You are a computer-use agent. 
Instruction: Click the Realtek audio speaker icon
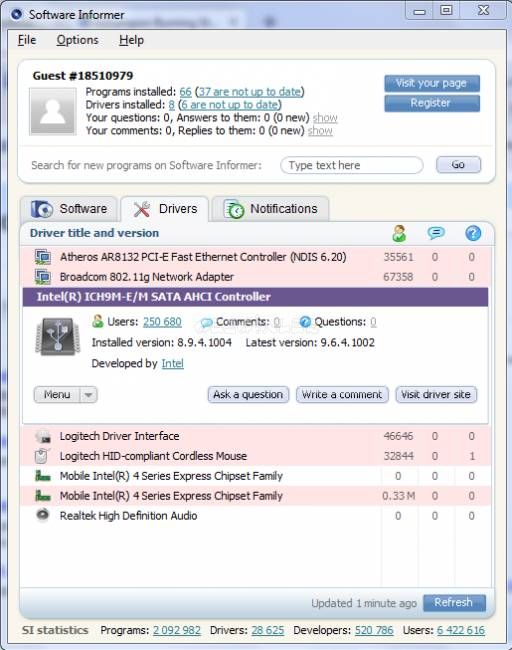[43, 515]
